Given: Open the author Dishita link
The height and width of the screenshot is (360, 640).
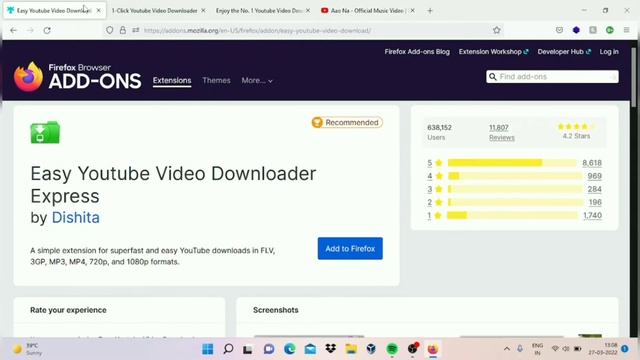Looking at the screenshot, I should (76, 218).
